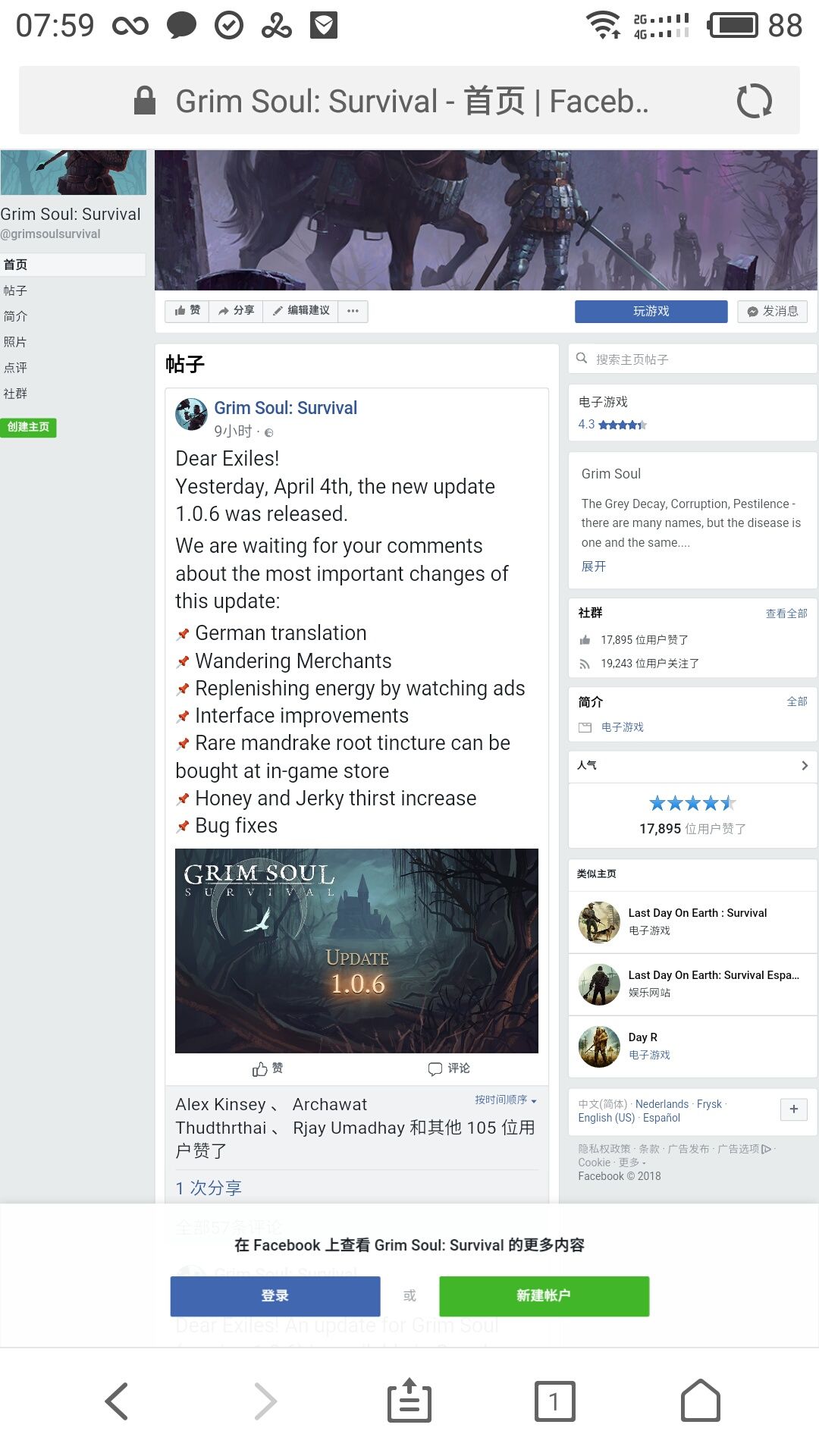Expand the 人气 popularity section chevron
Viewport: 819px width, 1456px height.
[805, 766]
